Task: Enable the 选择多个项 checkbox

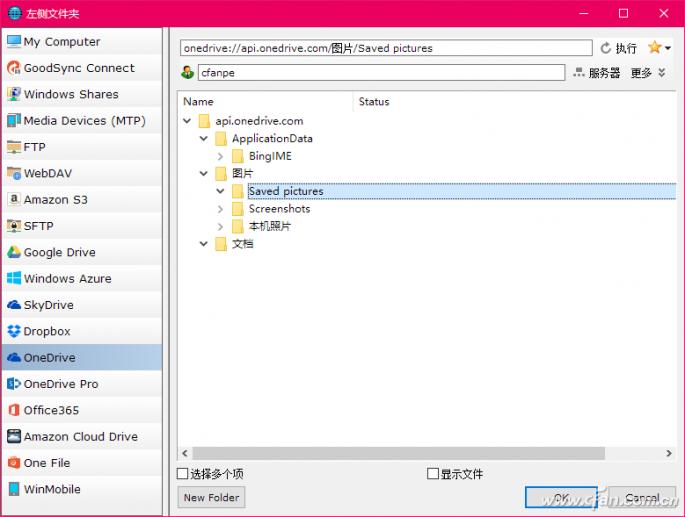Action: pos(183,473)
